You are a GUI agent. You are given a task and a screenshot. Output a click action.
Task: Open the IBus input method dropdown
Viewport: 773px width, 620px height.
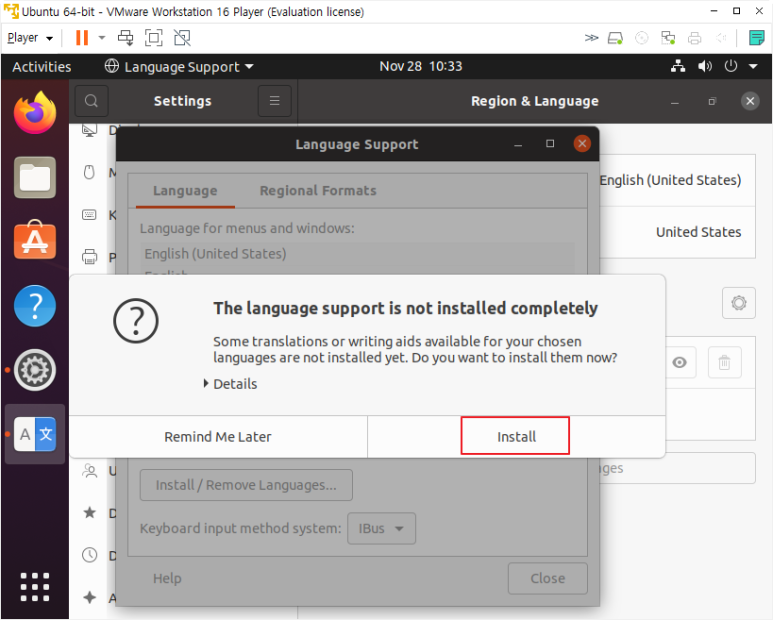pos(381,528)
